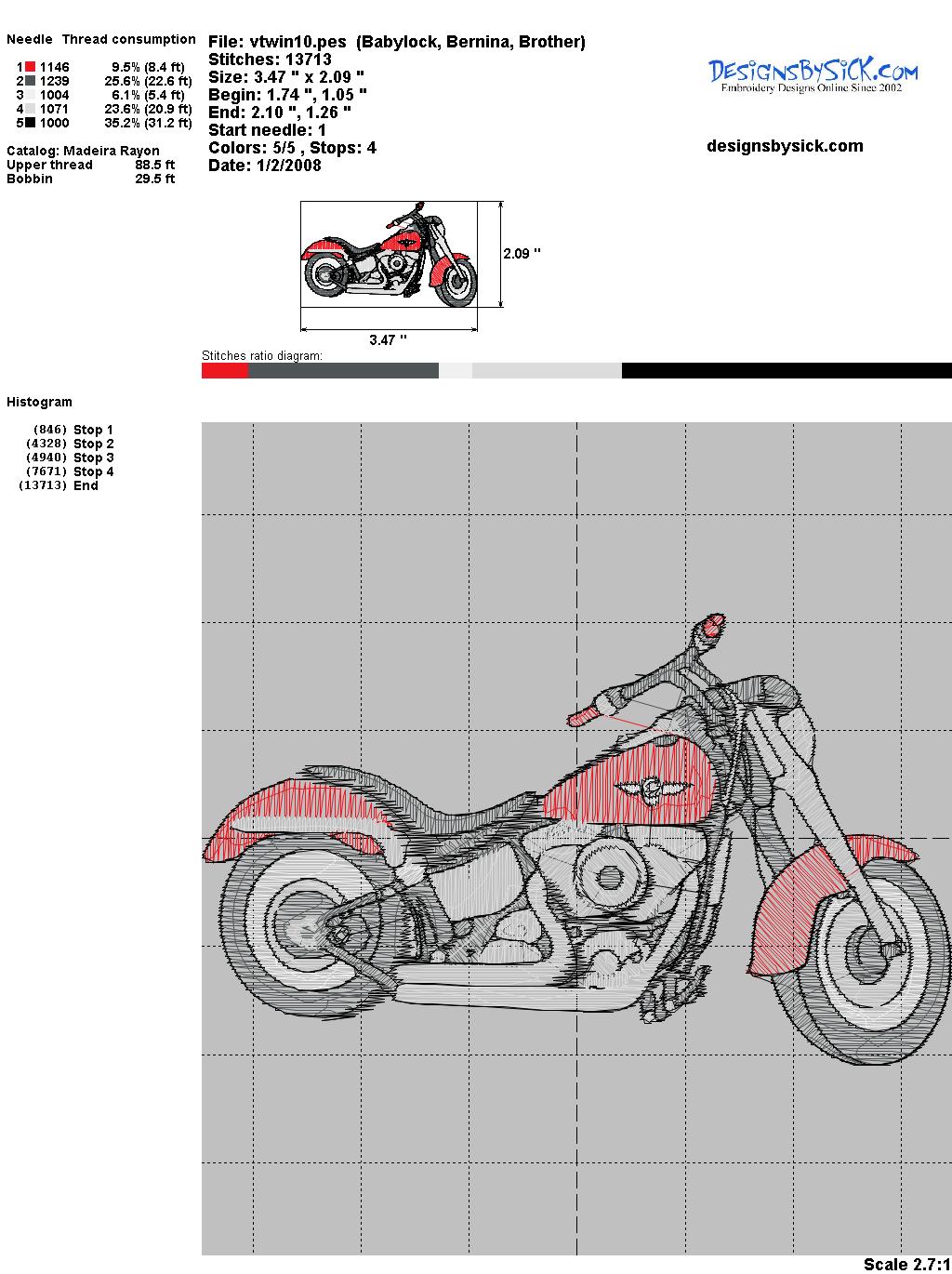Image resolution: width=952 pixels, height=1274 pixels.
Task: Select Stop 2 in the Histogram list
Action: 93,444
